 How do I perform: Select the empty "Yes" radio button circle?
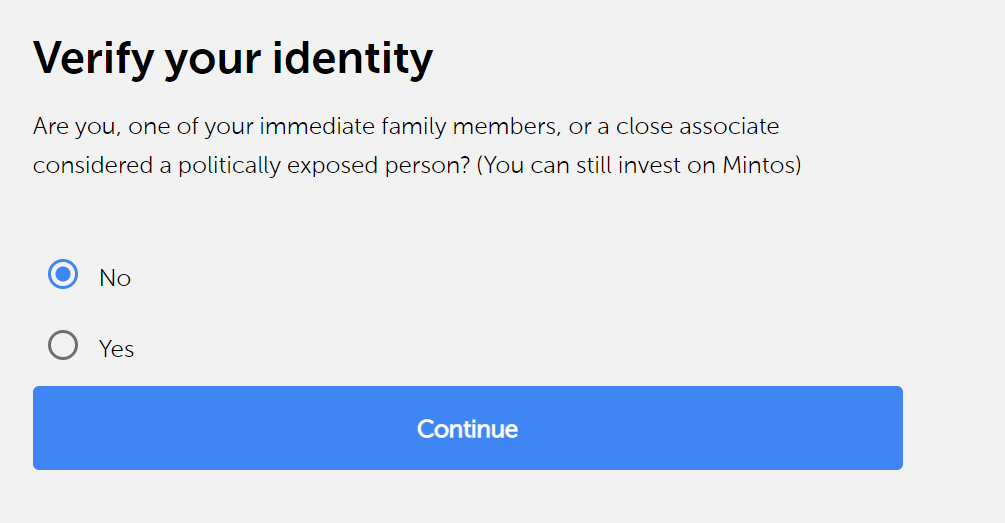[63, 346]
